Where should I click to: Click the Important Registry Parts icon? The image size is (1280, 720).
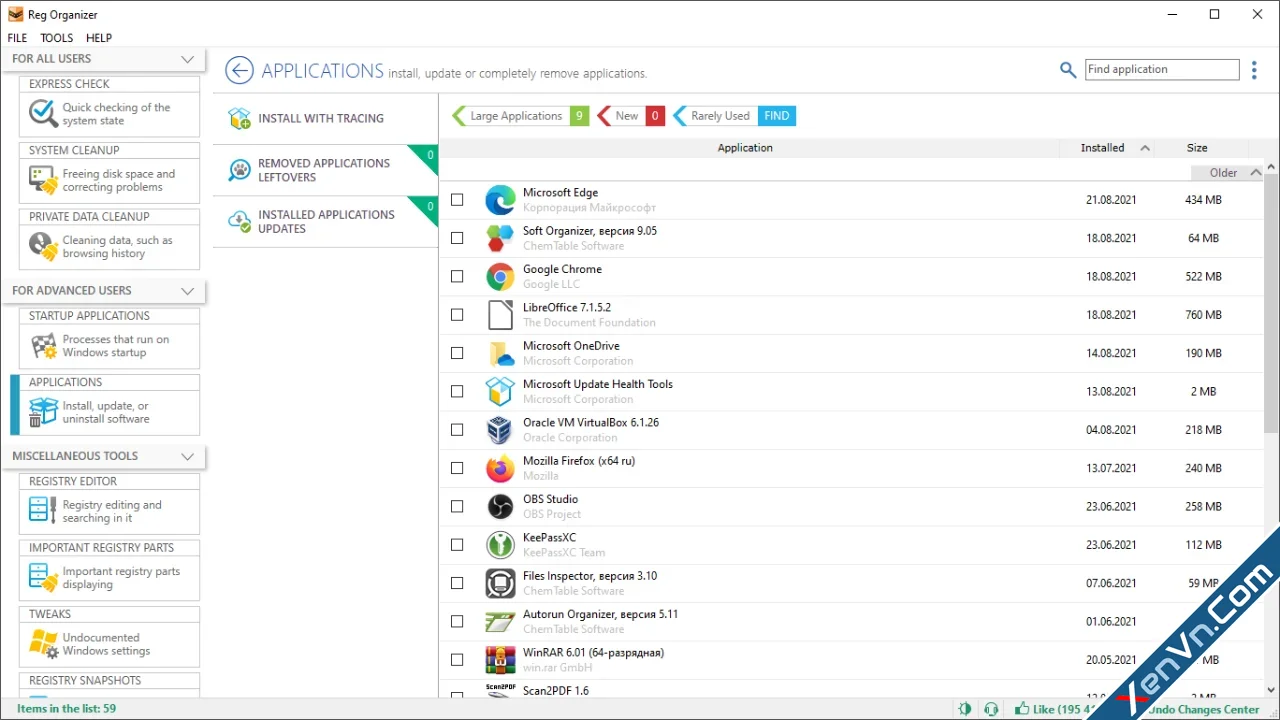coord(43,577)
